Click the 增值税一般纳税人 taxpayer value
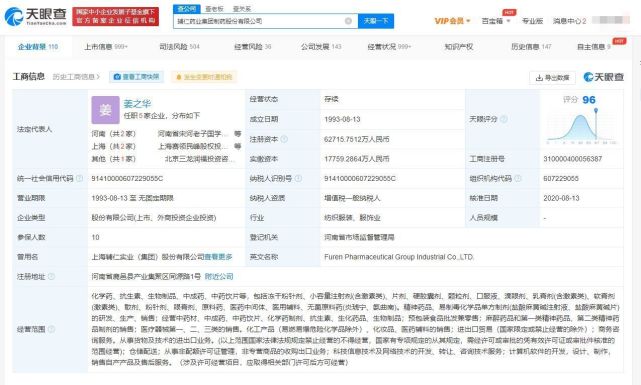Viewport: 641px width, 385px height. point(352,198)
